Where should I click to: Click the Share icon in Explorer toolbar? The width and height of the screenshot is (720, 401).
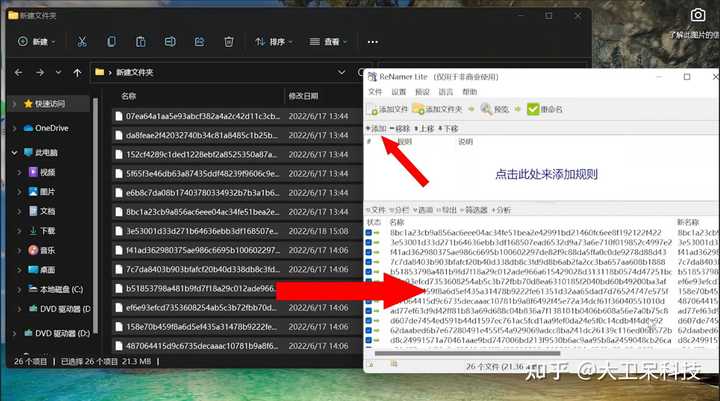pyautogui.click(x=199, y=42)
